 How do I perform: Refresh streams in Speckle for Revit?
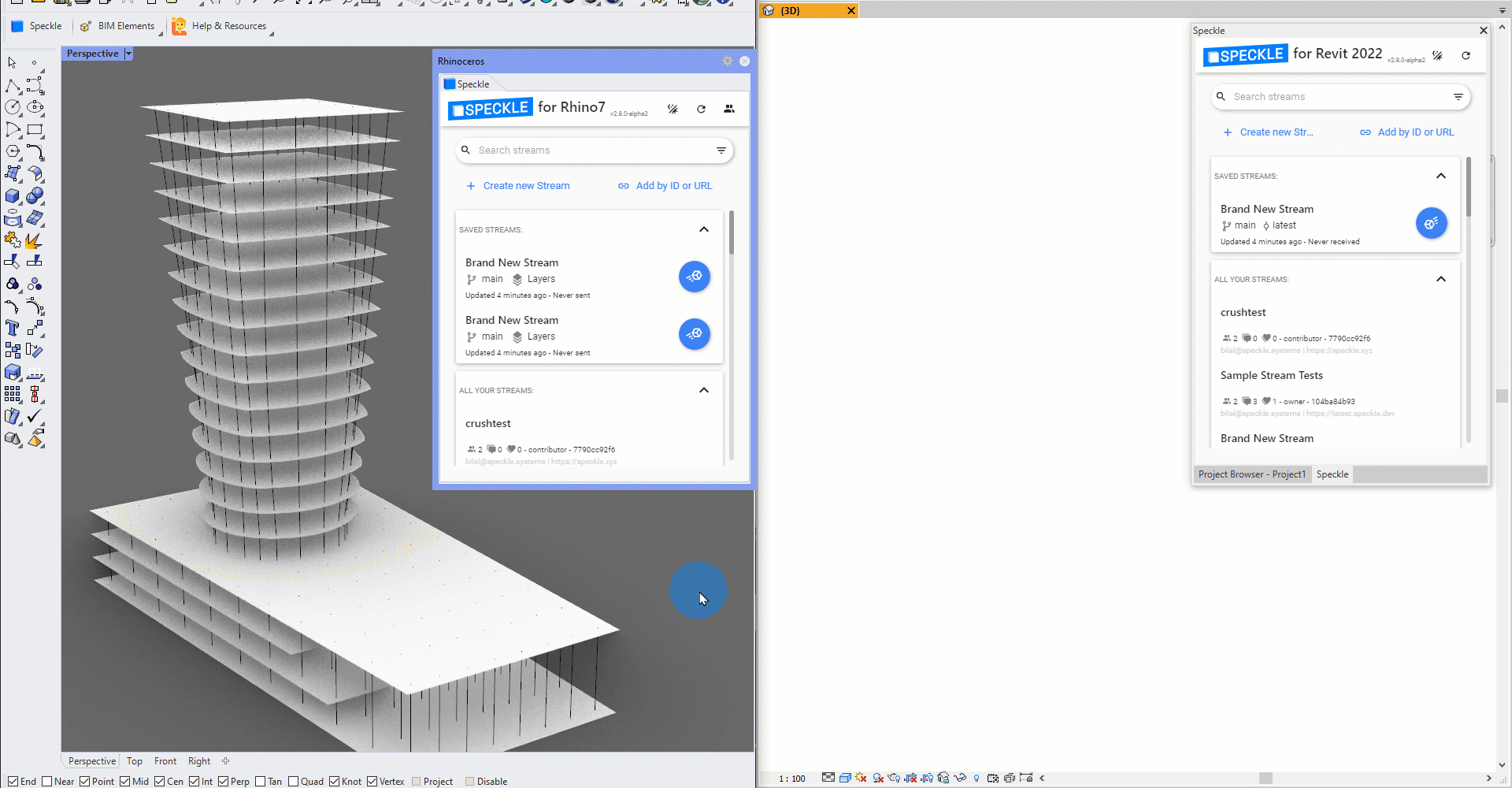tap(1466, 55)
